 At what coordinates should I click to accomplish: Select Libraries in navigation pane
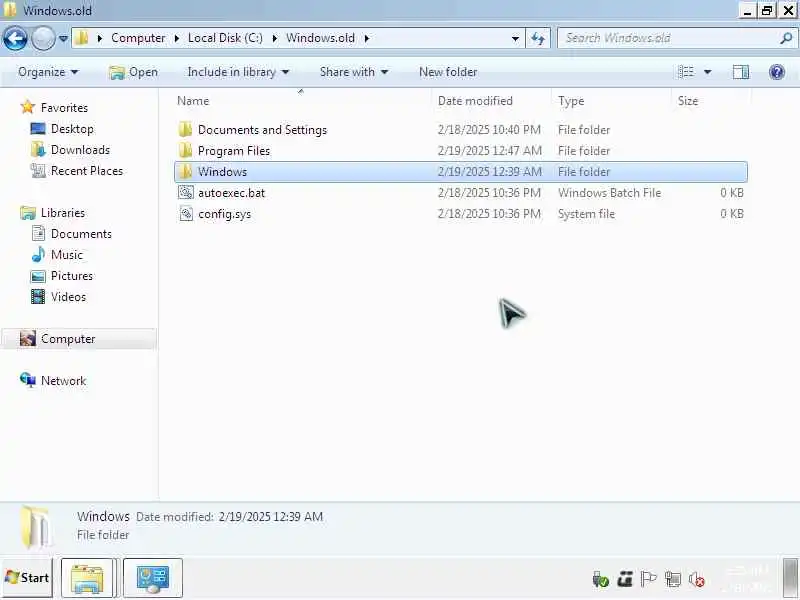point(63,213)
